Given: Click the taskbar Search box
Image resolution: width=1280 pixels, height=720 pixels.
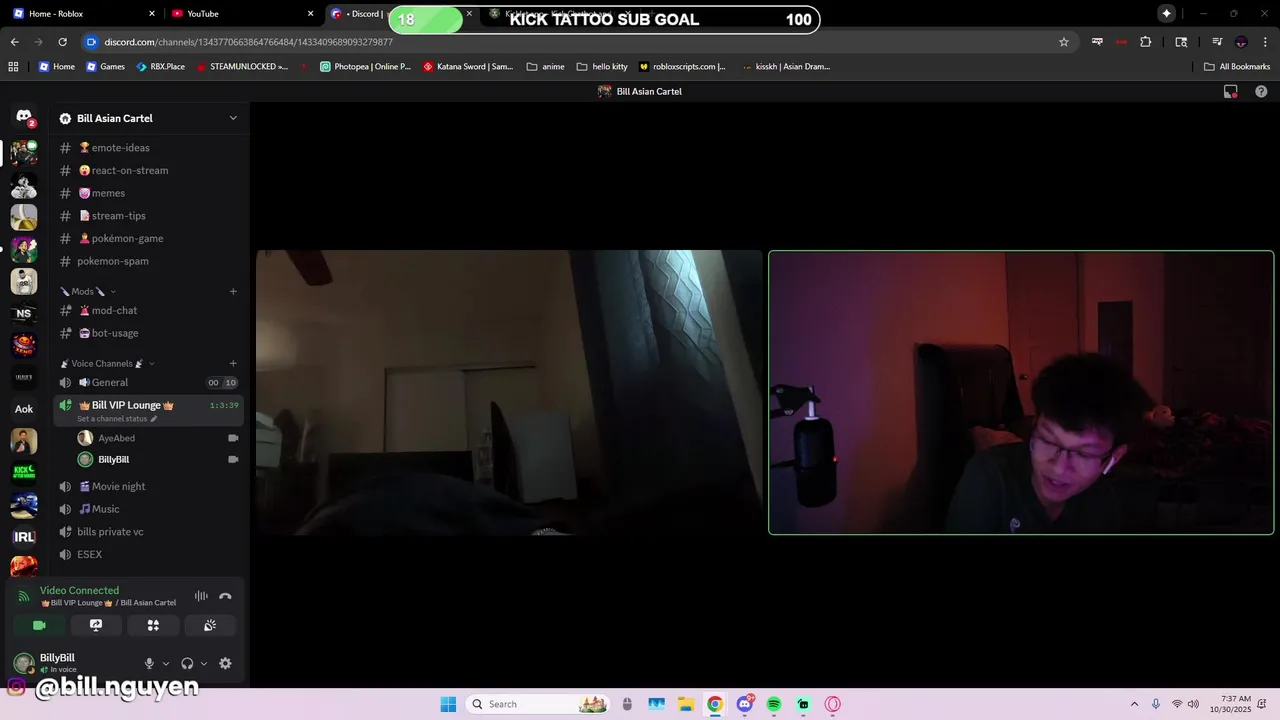Looking at the screenshot, I should 538,704.
